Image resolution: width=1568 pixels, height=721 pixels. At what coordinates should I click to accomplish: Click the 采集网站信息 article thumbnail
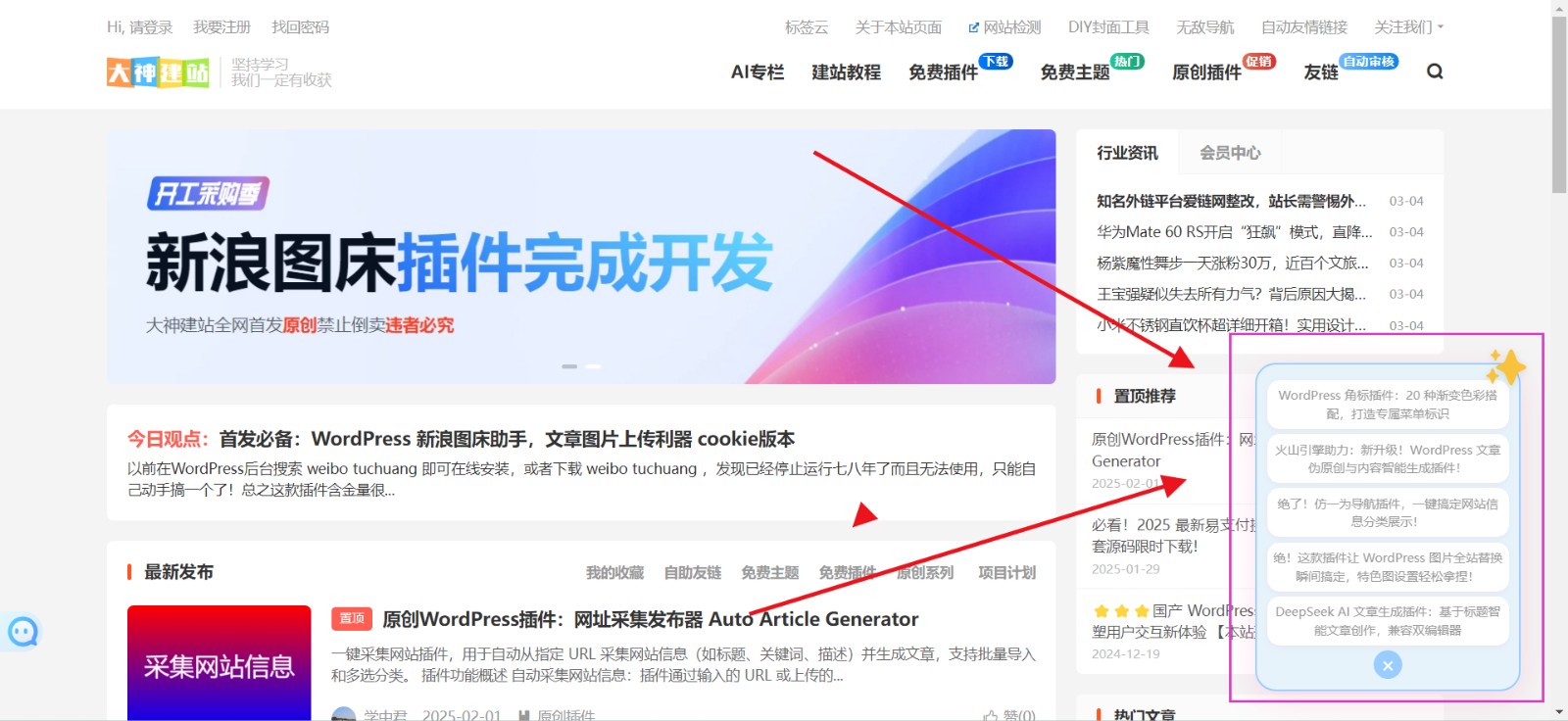(219, 664)
